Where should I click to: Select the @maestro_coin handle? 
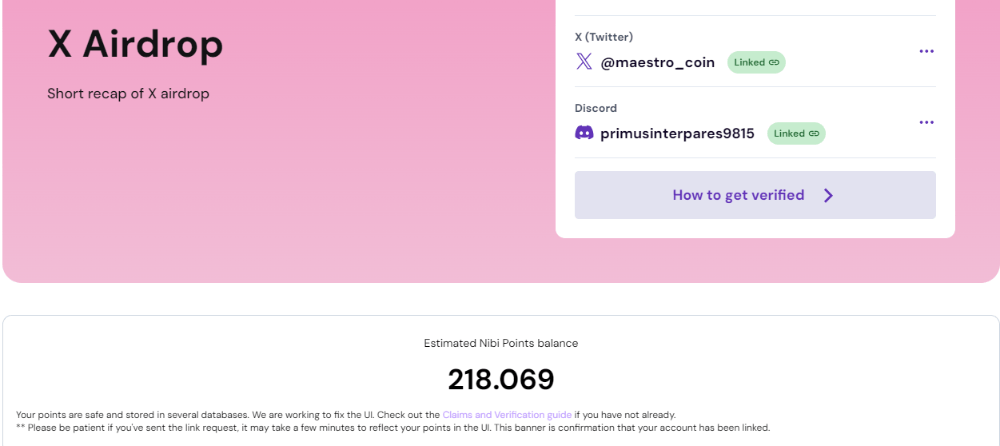click(658, 63)
